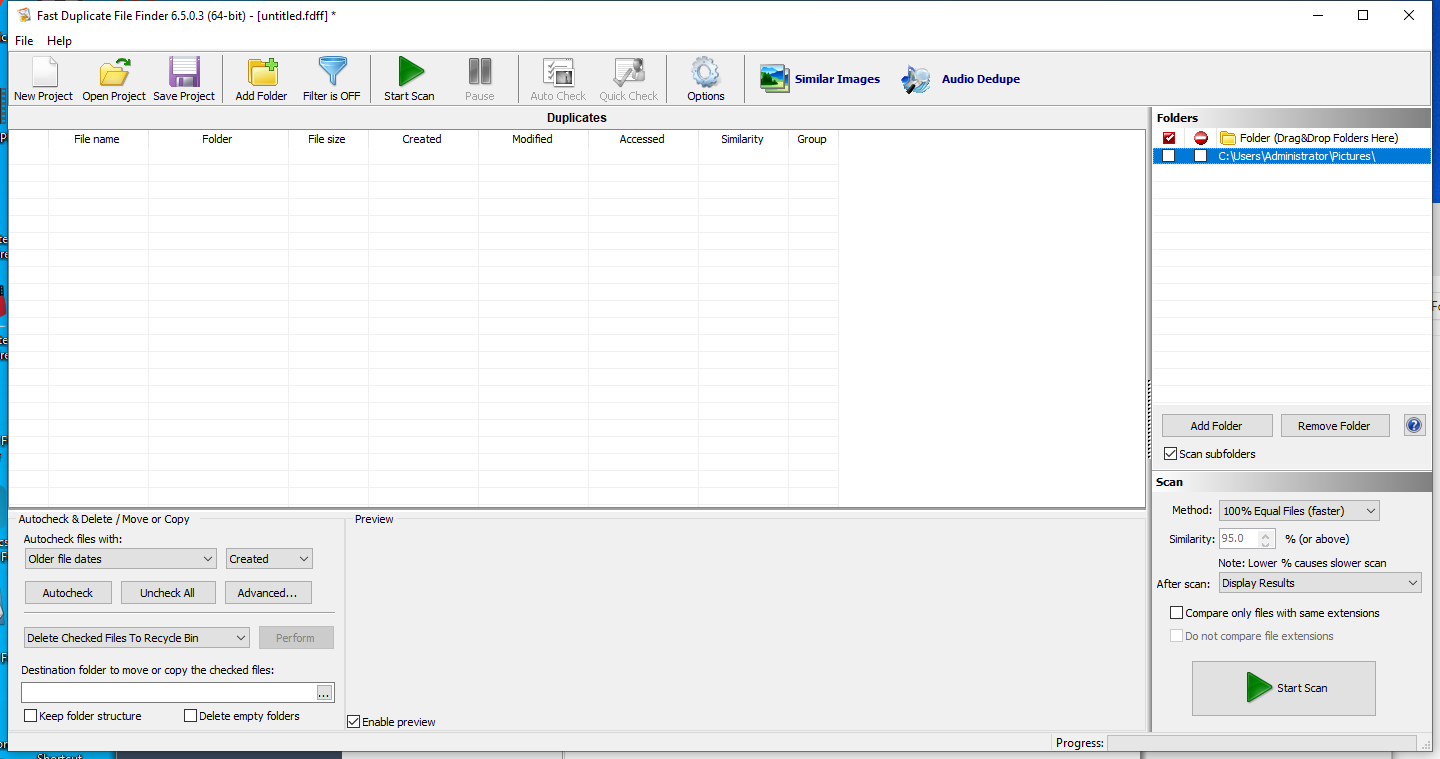The width and height of the screenshot is (1440, 759).
Task: Open After scan Display Results dropdown
Action: tap(1320, 583)
